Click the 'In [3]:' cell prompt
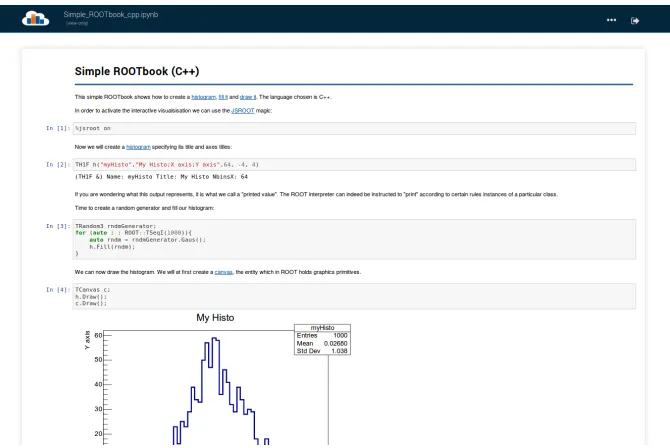Viewport: 670px width, 448px height. click(x=58, y=226)
